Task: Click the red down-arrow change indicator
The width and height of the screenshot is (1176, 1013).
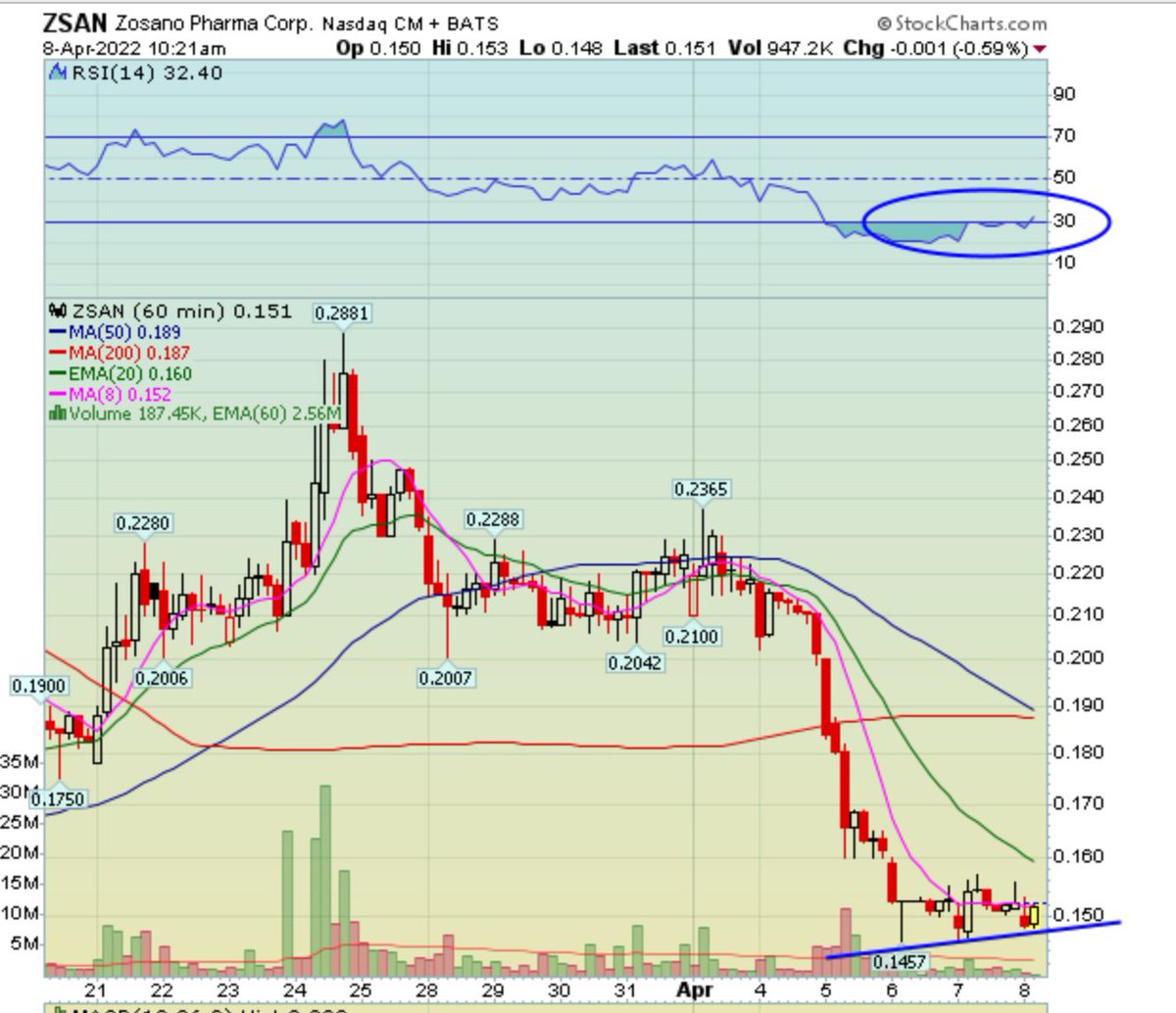Action: coord(1038,50)
